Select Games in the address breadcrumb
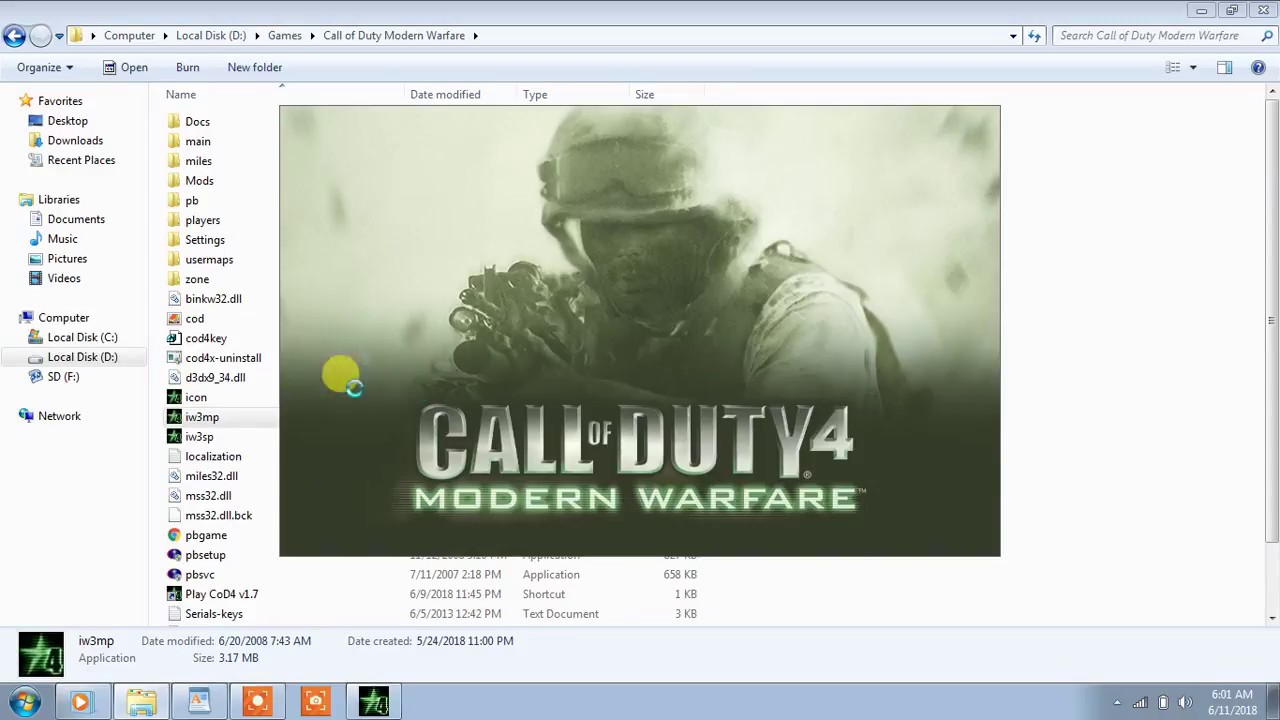 click(284, 36)
